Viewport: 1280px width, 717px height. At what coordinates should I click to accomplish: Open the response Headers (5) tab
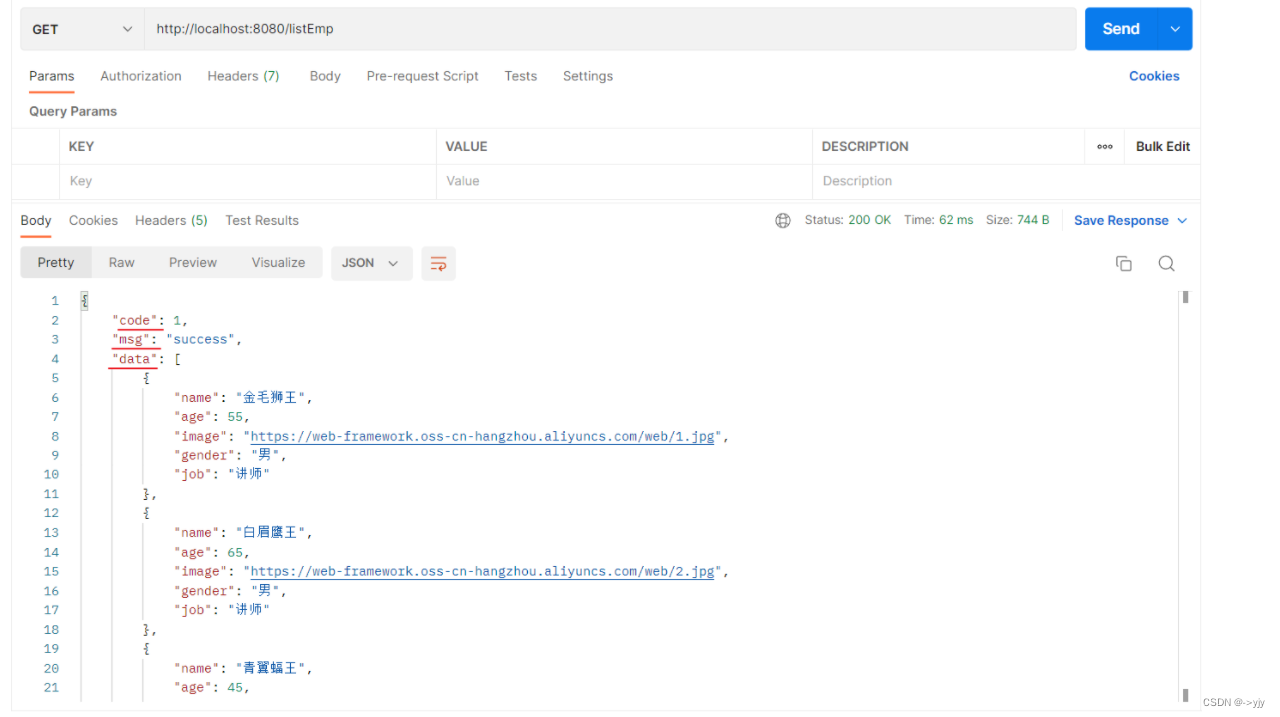click(170, 220)
